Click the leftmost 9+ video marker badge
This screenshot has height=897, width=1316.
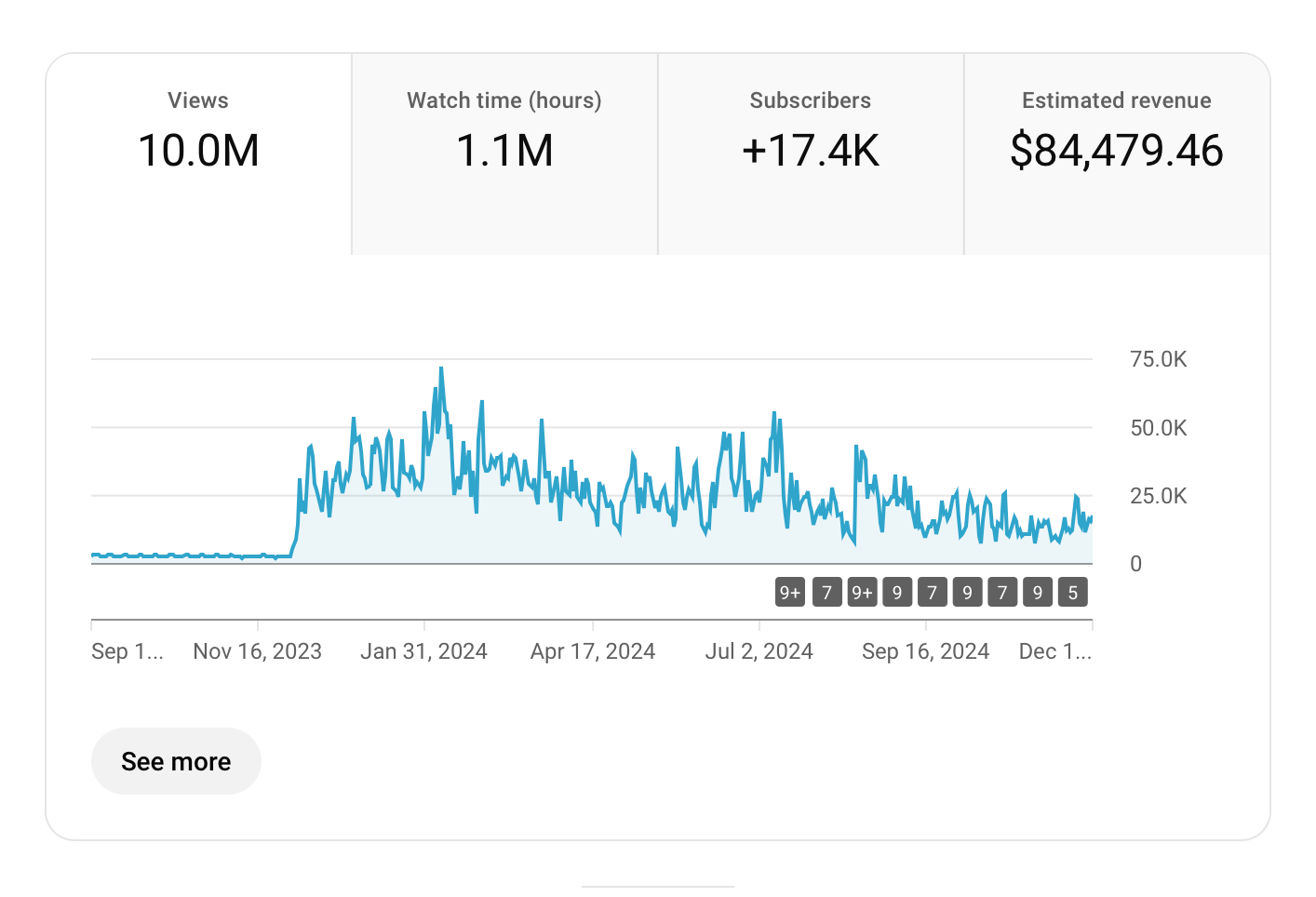click(790, 593)
